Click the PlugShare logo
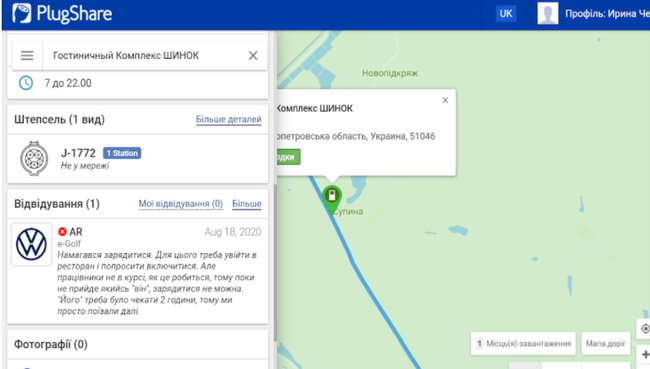650x369 pixels. tap(62, 13)
